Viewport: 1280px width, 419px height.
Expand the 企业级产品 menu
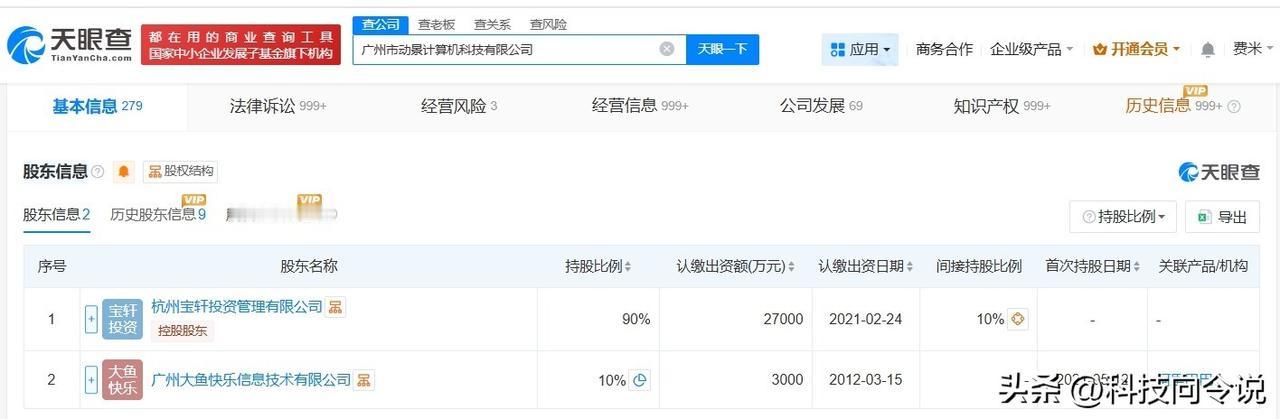(x=1031, y=49)
